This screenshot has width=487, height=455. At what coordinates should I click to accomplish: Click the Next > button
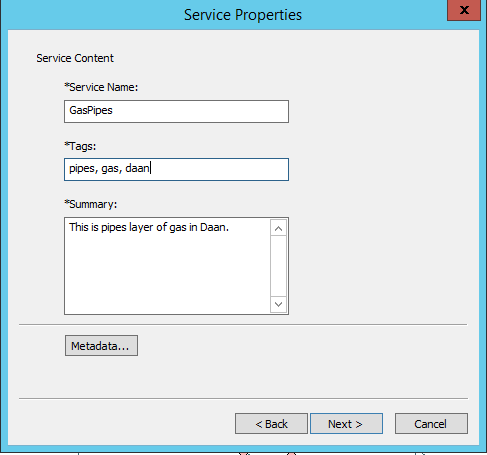346,424
